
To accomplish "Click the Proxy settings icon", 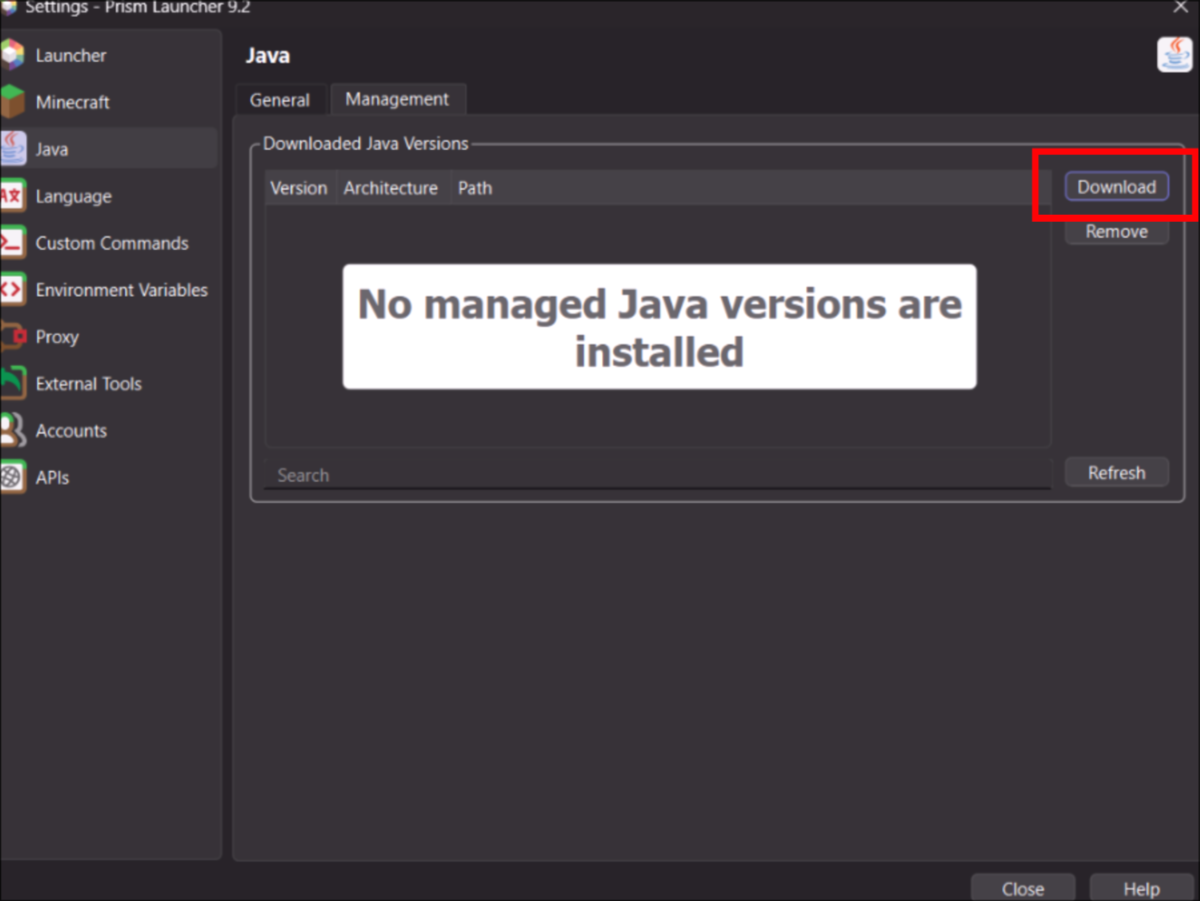I will [12, 337].
